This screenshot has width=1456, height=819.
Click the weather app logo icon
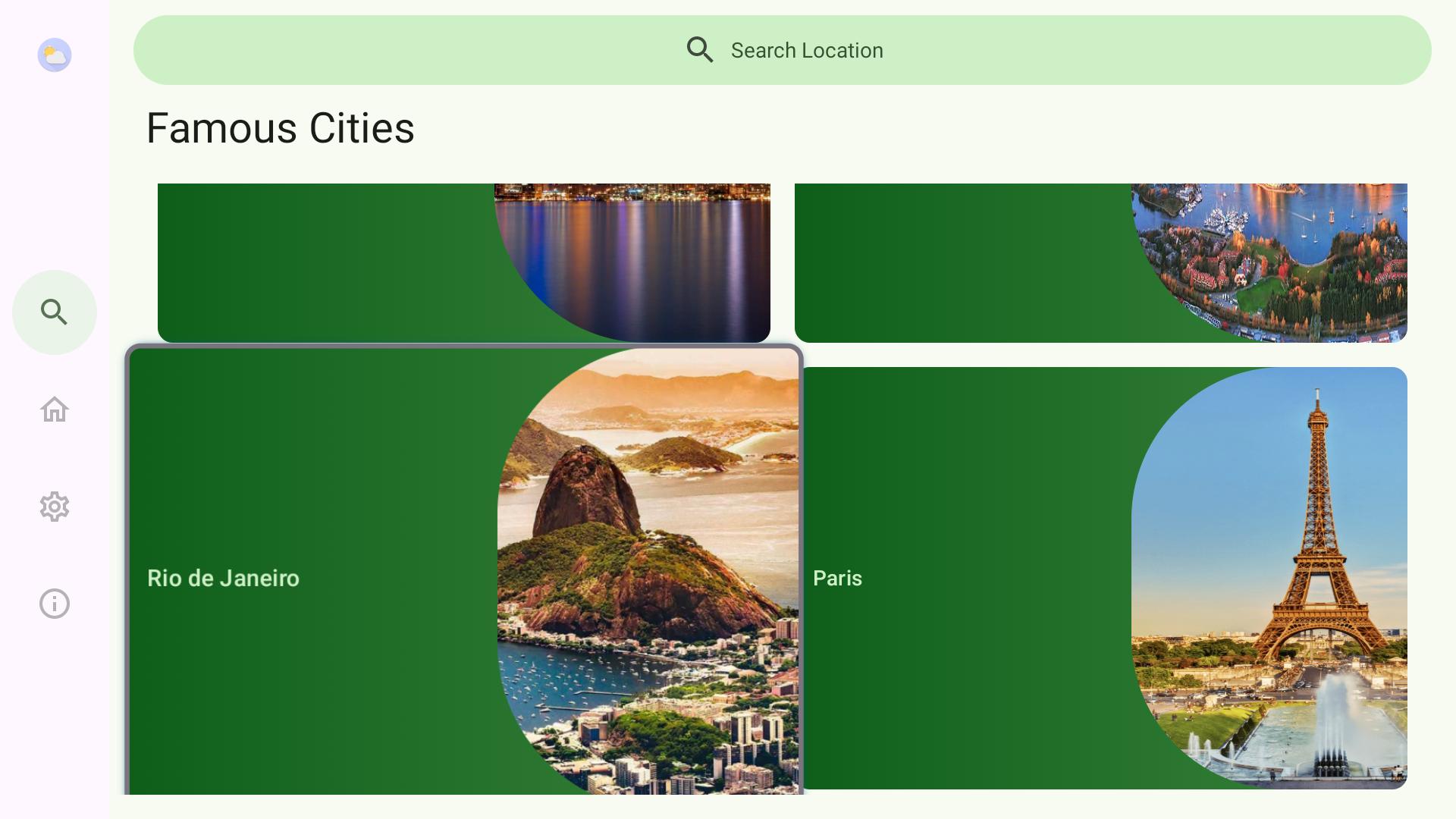tap(55, 55)
